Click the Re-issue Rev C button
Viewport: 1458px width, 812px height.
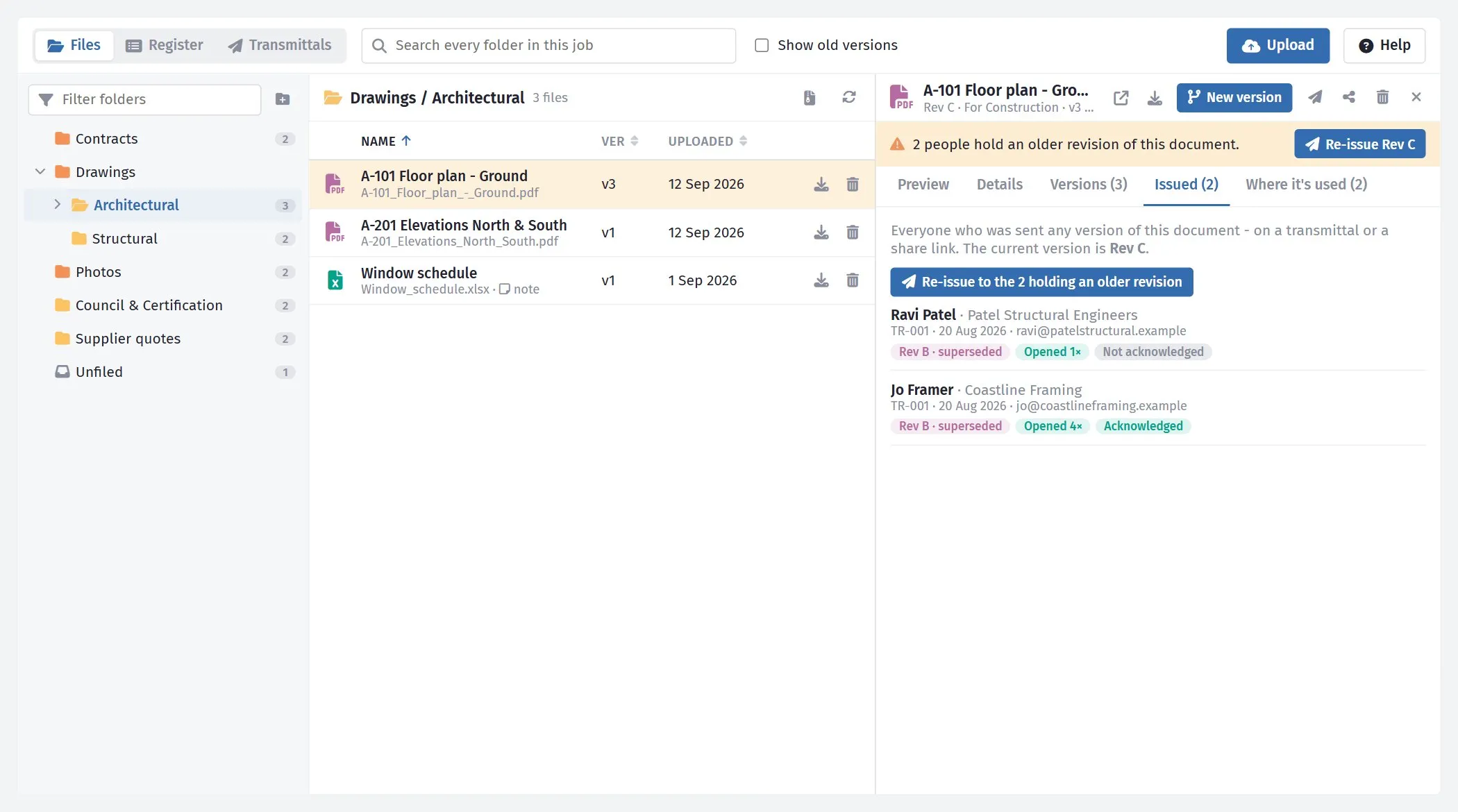tap(1359, 144)
